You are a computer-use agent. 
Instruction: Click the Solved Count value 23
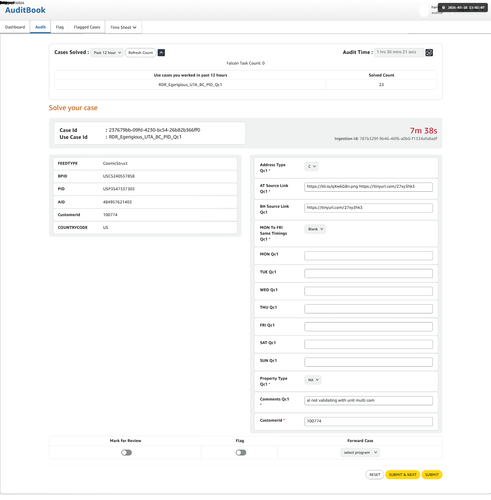pyautogui.click(x=381, y=85)
